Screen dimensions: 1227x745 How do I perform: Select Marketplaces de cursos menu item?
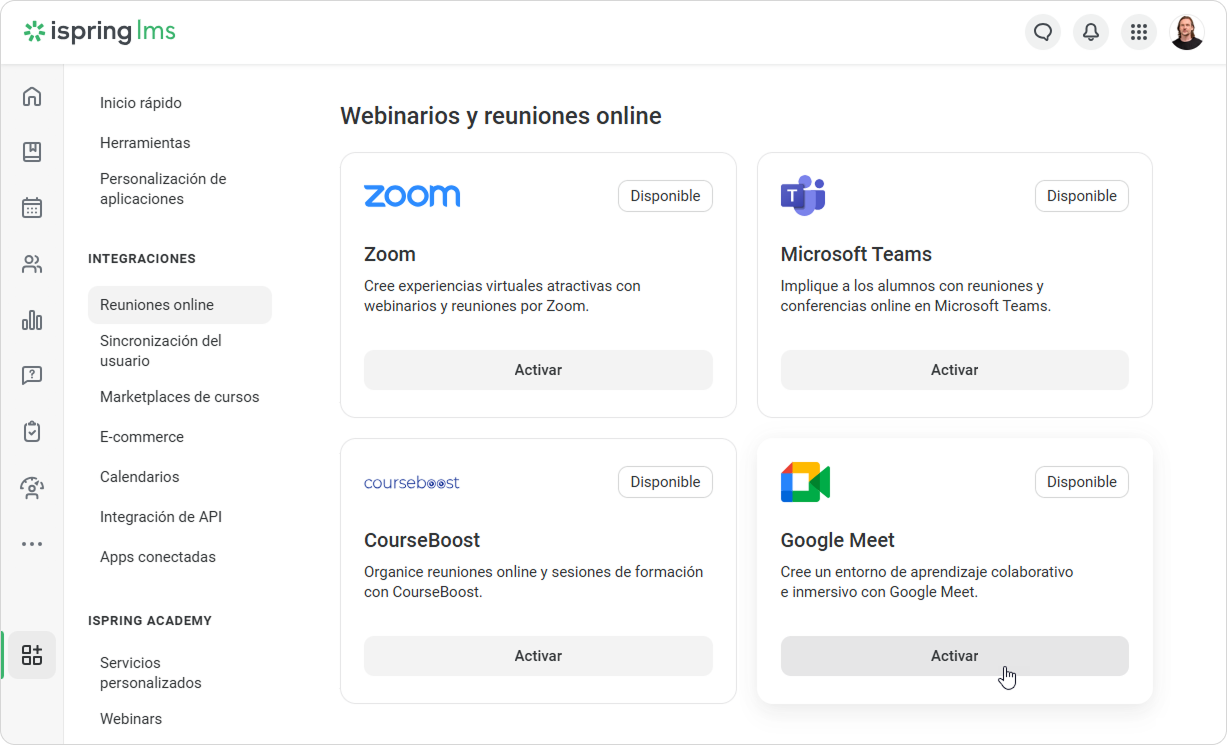pos(180,397)
